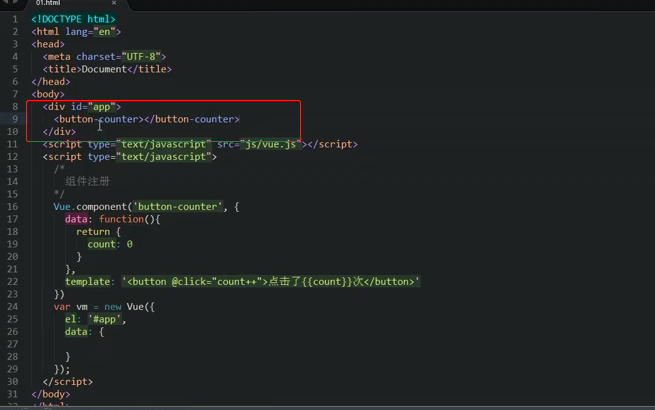Click @click="count++" in the template string
655x410 pixels.
click(x=217, y=282)
